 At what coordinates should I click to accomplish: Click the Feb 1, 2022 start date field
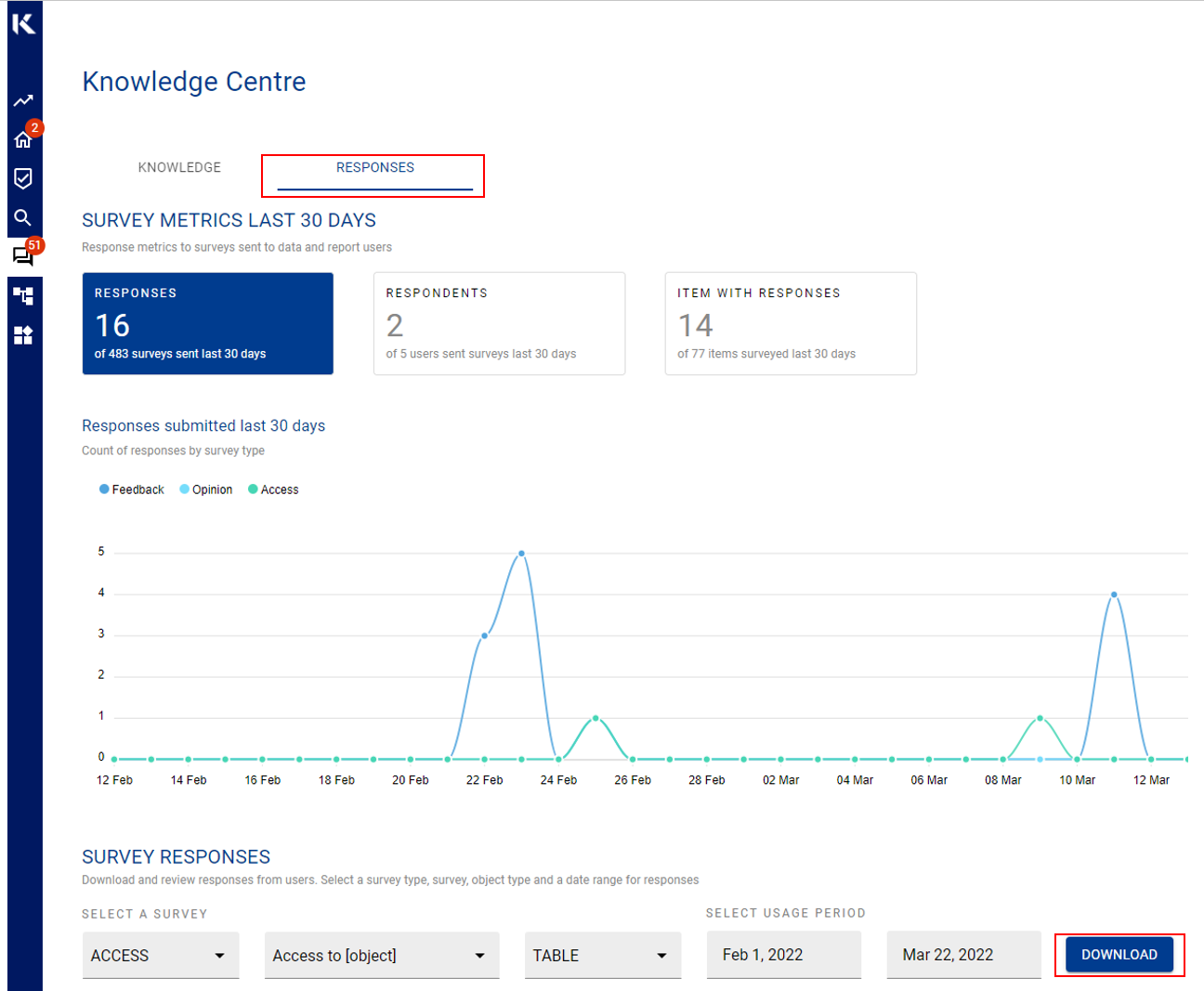pos(783,955)
